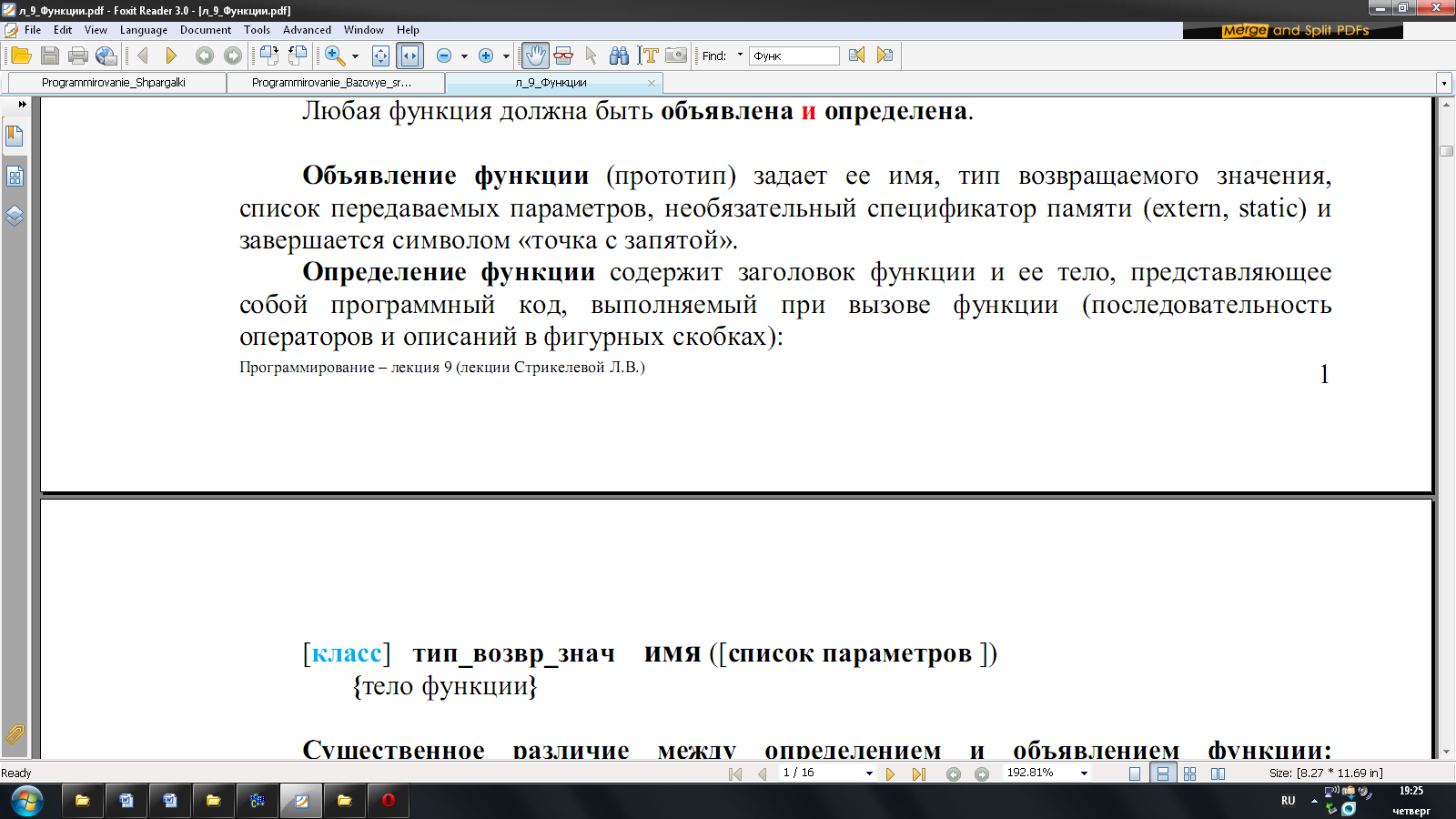Switch to Continuous Facing layout

1189,773
